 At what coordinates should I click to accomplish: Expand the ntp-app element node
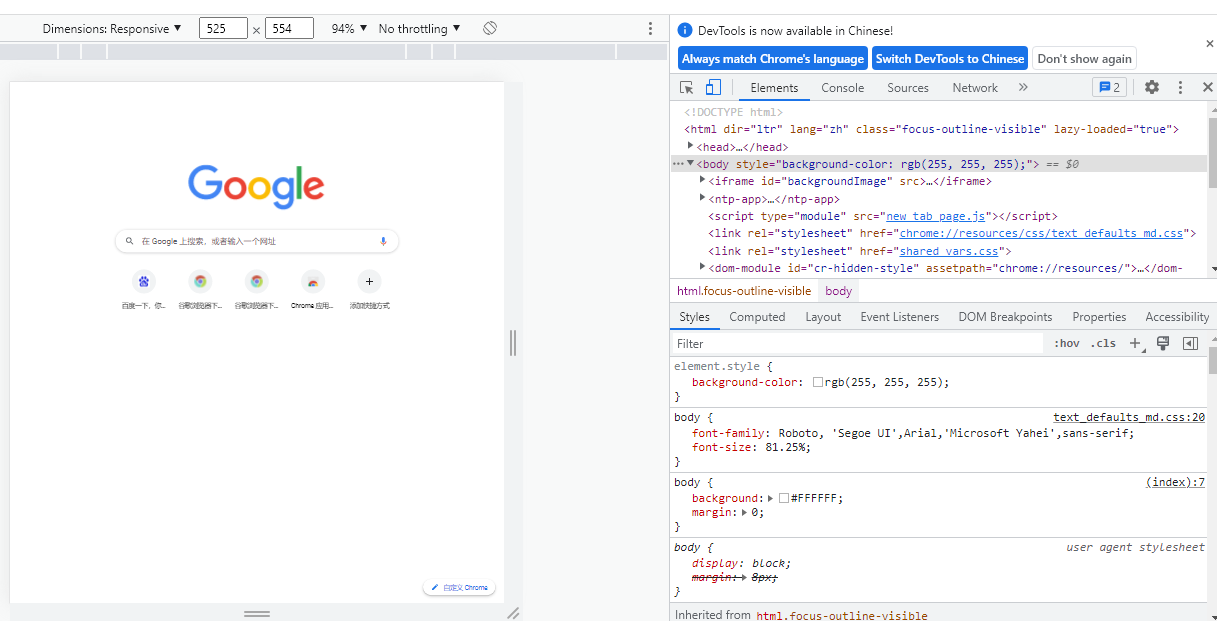(x=702, y=198)
